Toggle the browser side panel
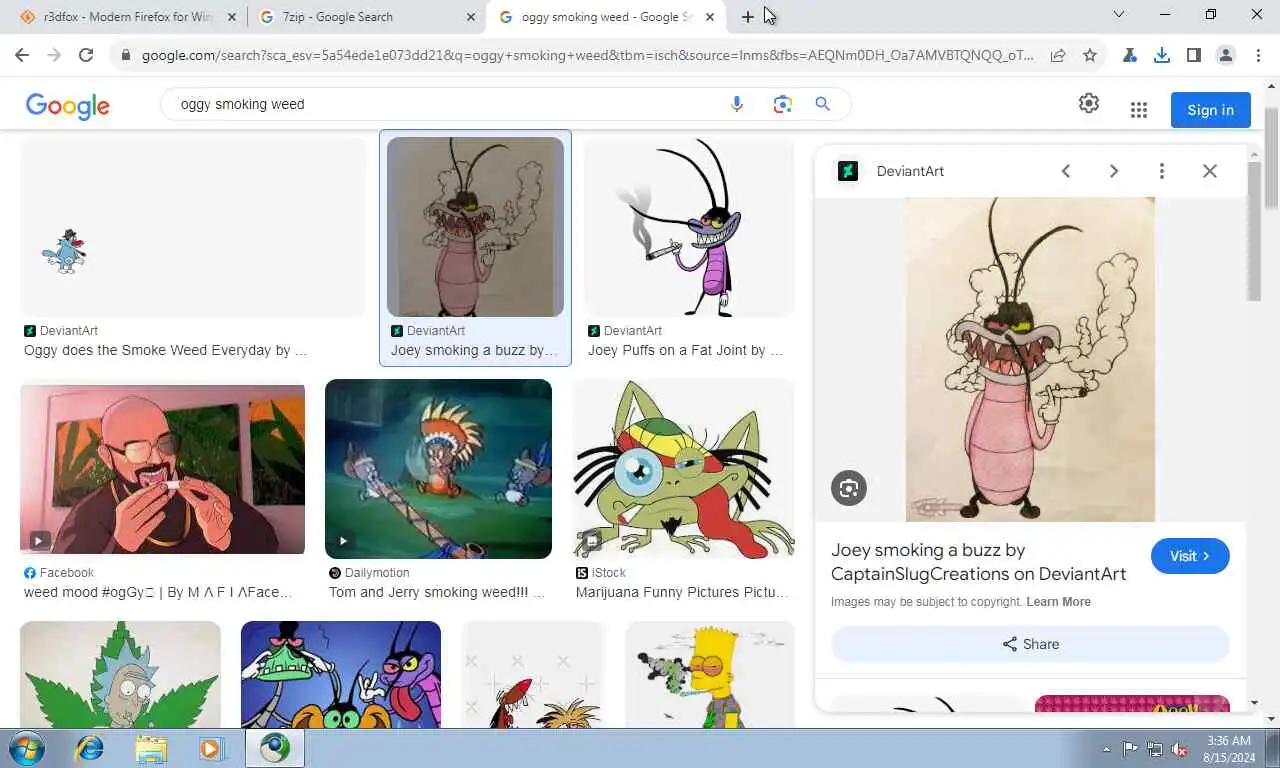This screenshot has width=1280, height=768. pyautogui.click(x=1194, y=55)
